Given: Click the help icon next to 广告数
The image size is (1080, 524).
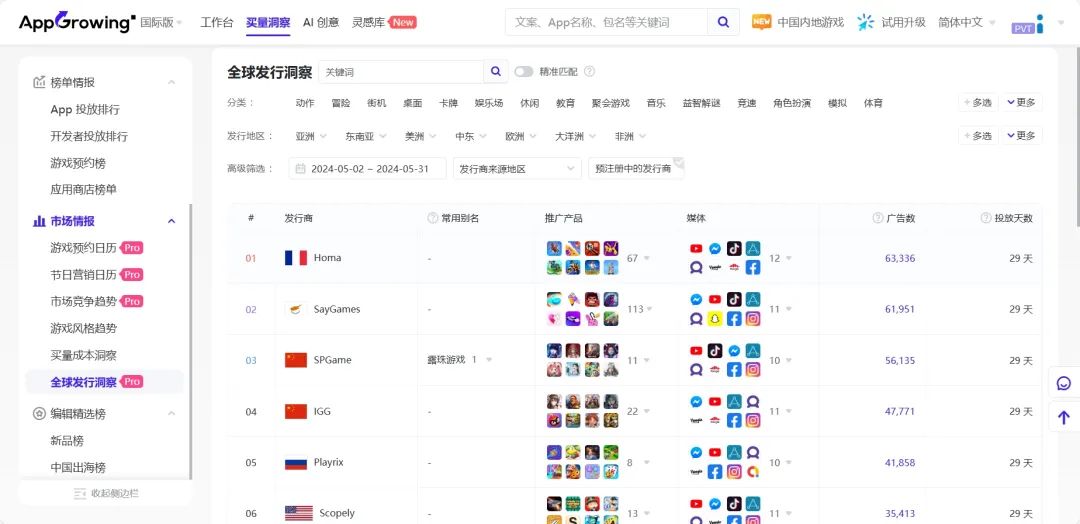Looking at the screenshot, I should click(x=878, y=218).
